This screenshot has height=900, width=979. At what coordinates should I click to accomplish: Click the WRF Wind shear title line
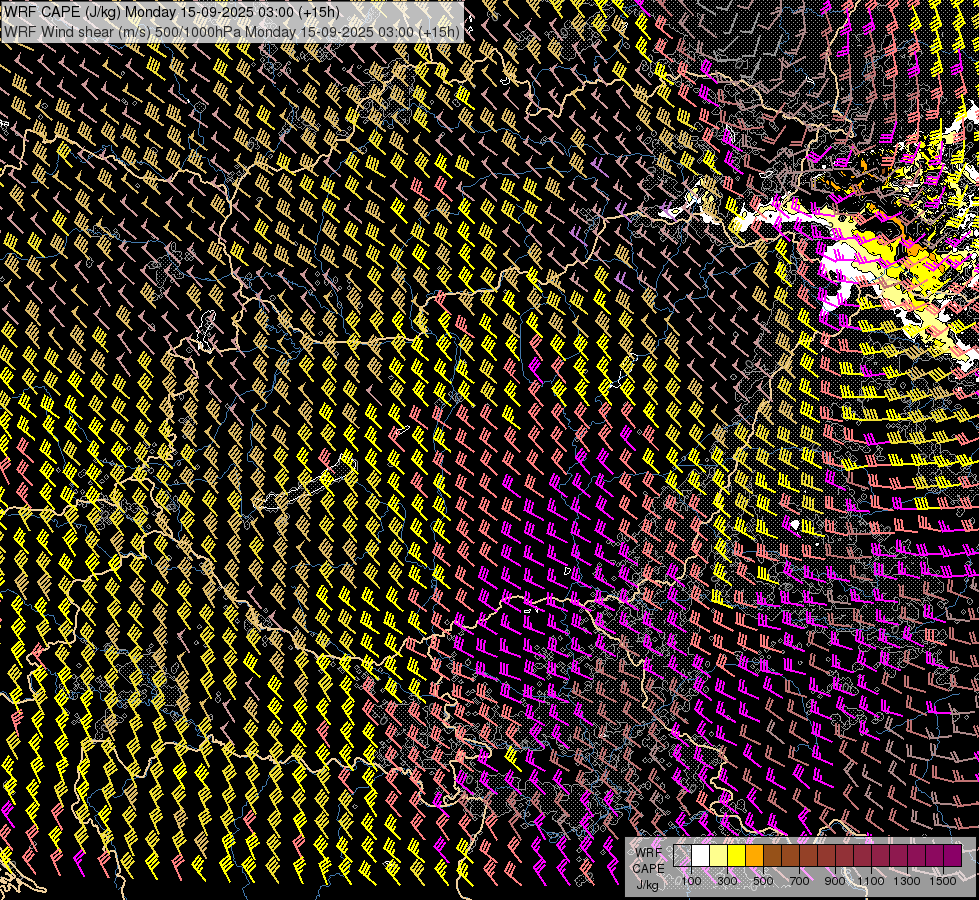click(232, 31)
